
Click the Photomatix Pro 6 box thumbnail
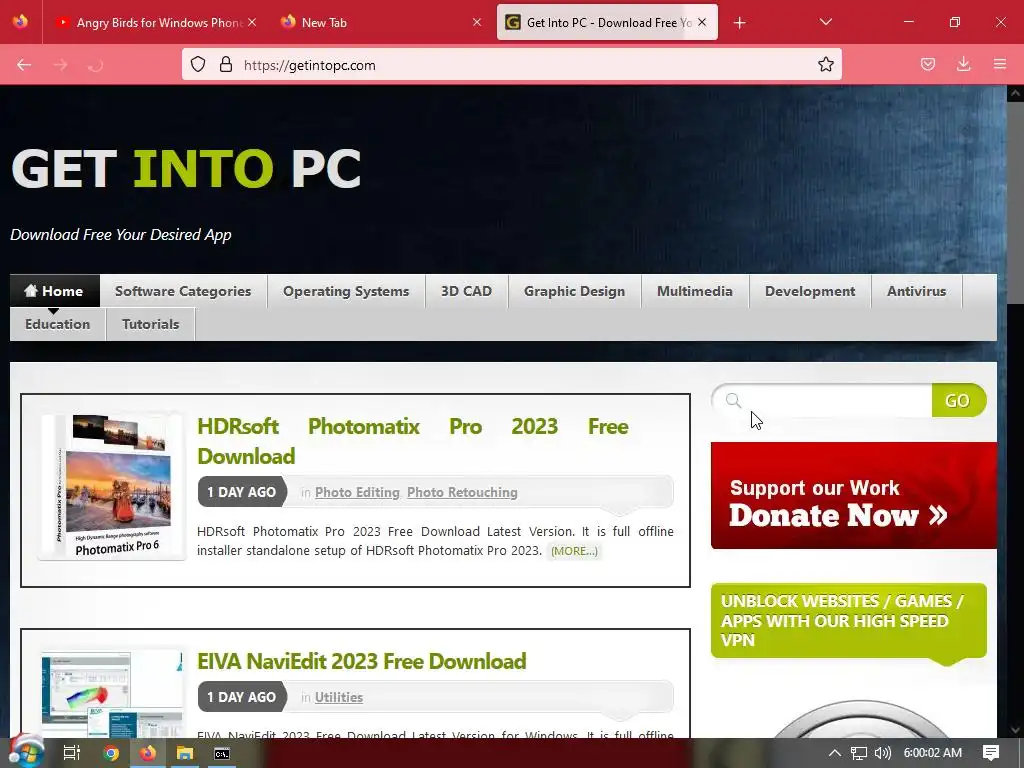pyautogui.click(x=112, y=487)
